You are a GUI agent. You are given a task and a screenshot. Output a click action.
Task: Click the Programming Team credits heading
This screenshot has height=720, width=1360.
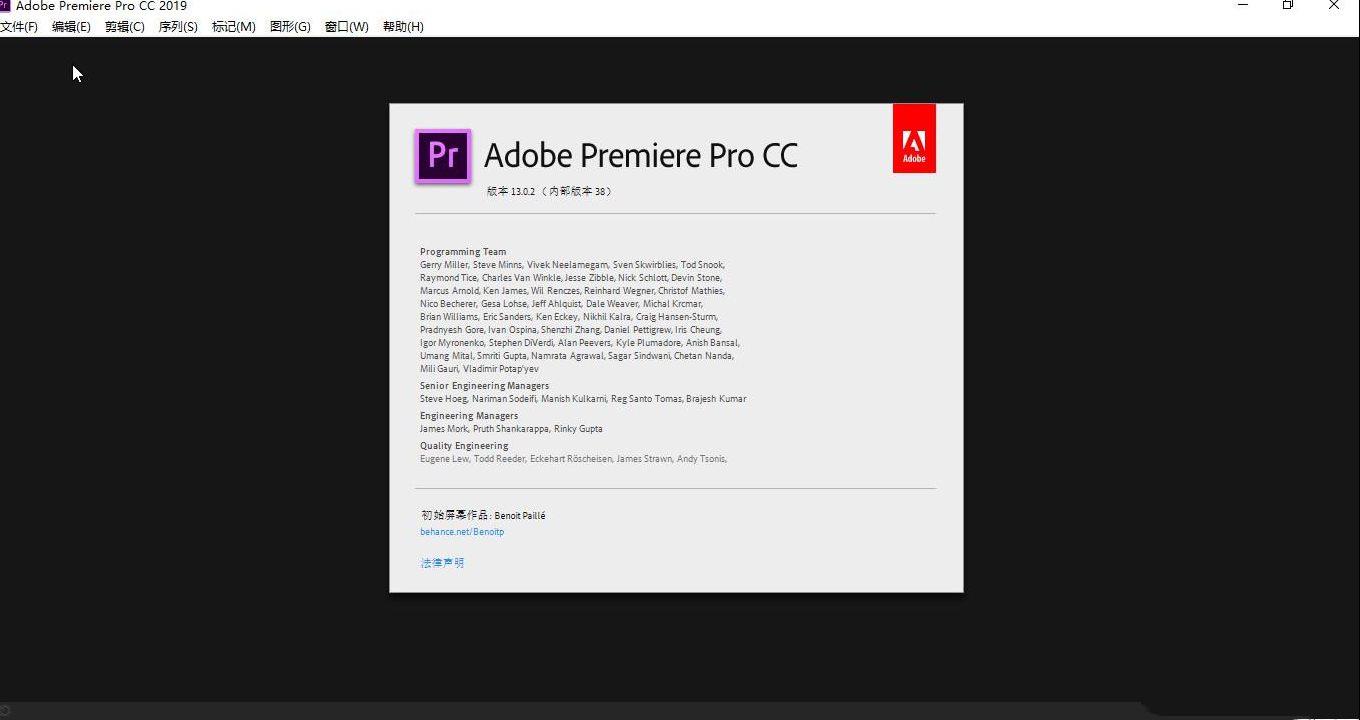pyautogui.click(x=463, y=252)
